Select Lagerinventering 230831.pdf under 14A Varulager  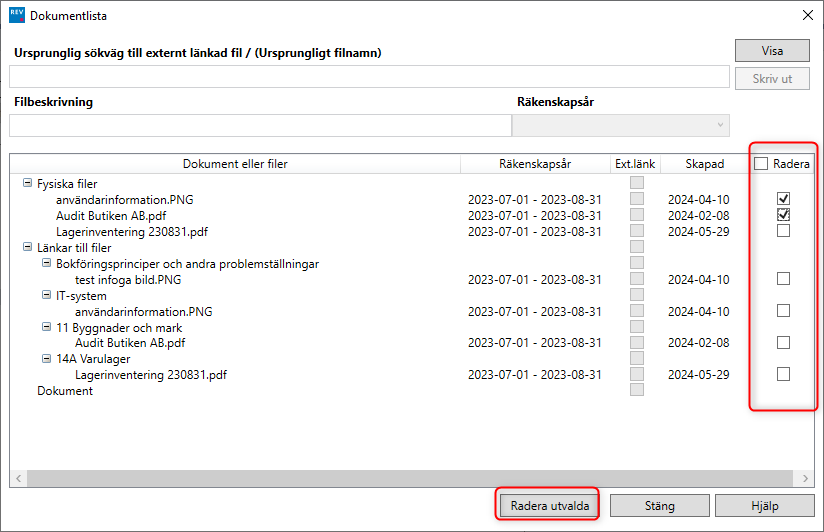point(151,375)
